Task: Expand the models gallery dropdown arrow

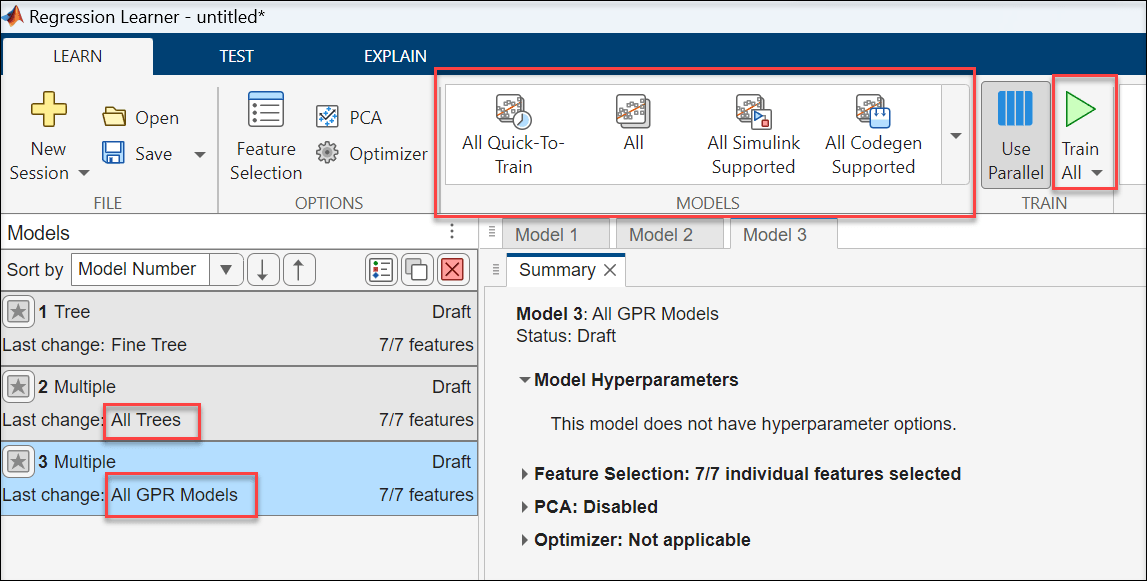Action: (955, 136)
